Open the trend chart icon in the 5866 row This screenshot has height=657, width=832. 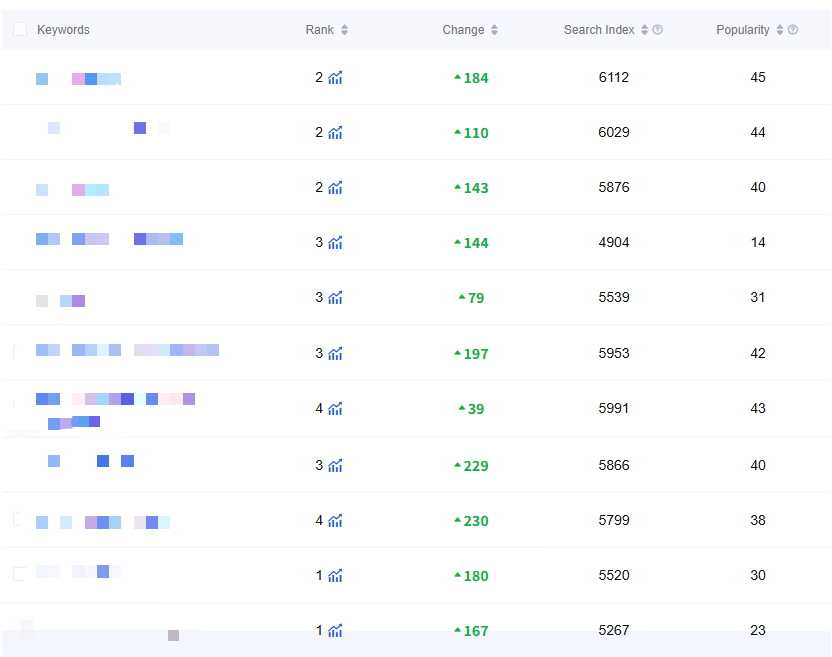coord(335,466)
